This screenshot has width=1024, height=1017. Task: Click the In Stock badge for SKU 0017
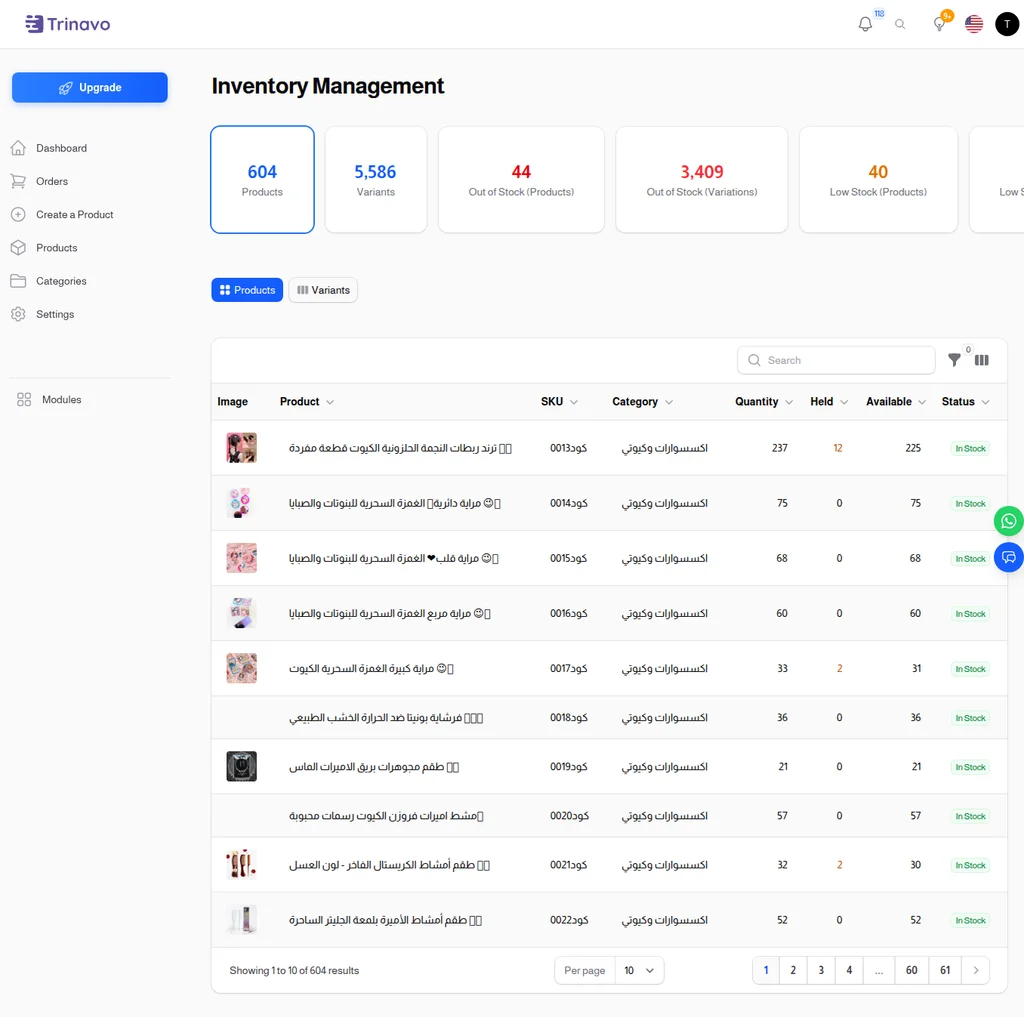(x=970, y=669)
